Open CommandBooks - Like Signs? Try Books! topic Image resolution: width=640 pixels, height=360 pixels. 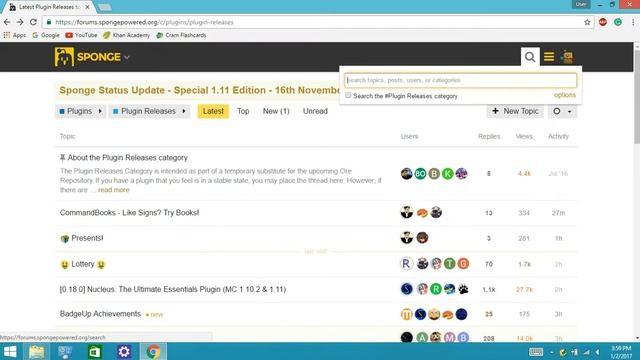(129, 213)
